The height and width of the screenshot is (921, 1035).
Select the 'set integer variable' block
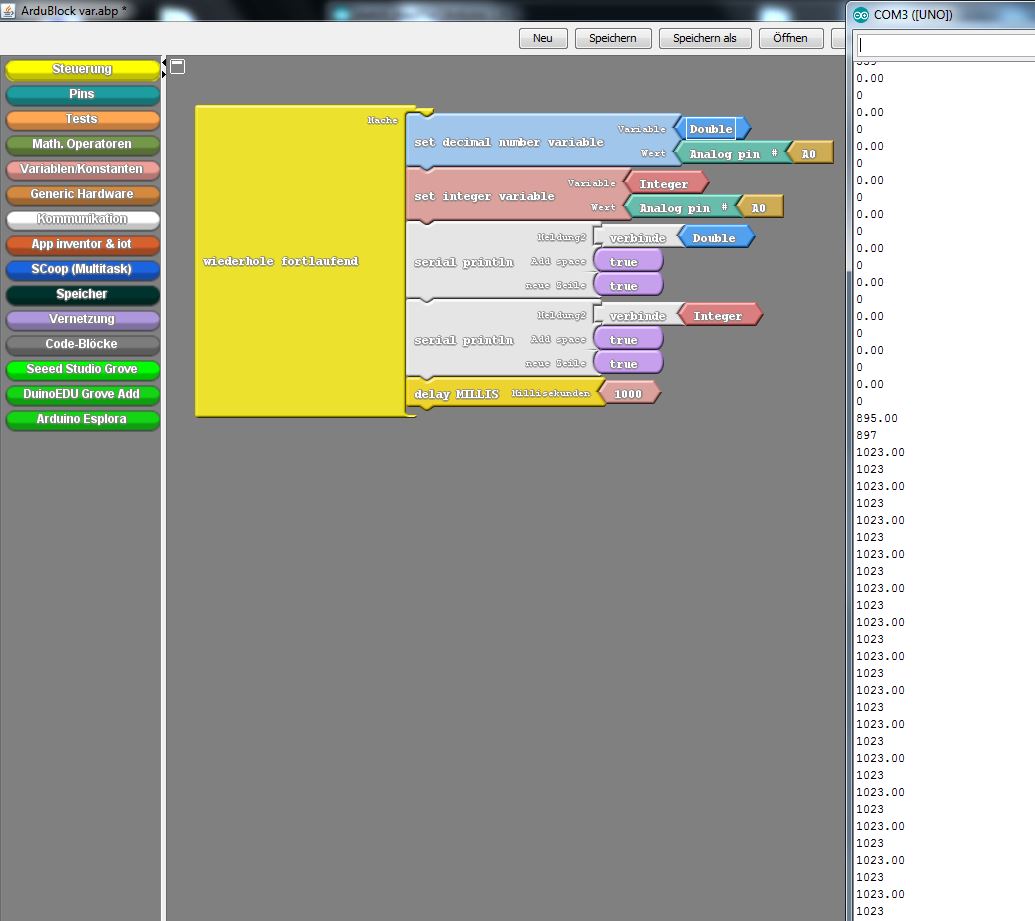(x=483, y=196)
